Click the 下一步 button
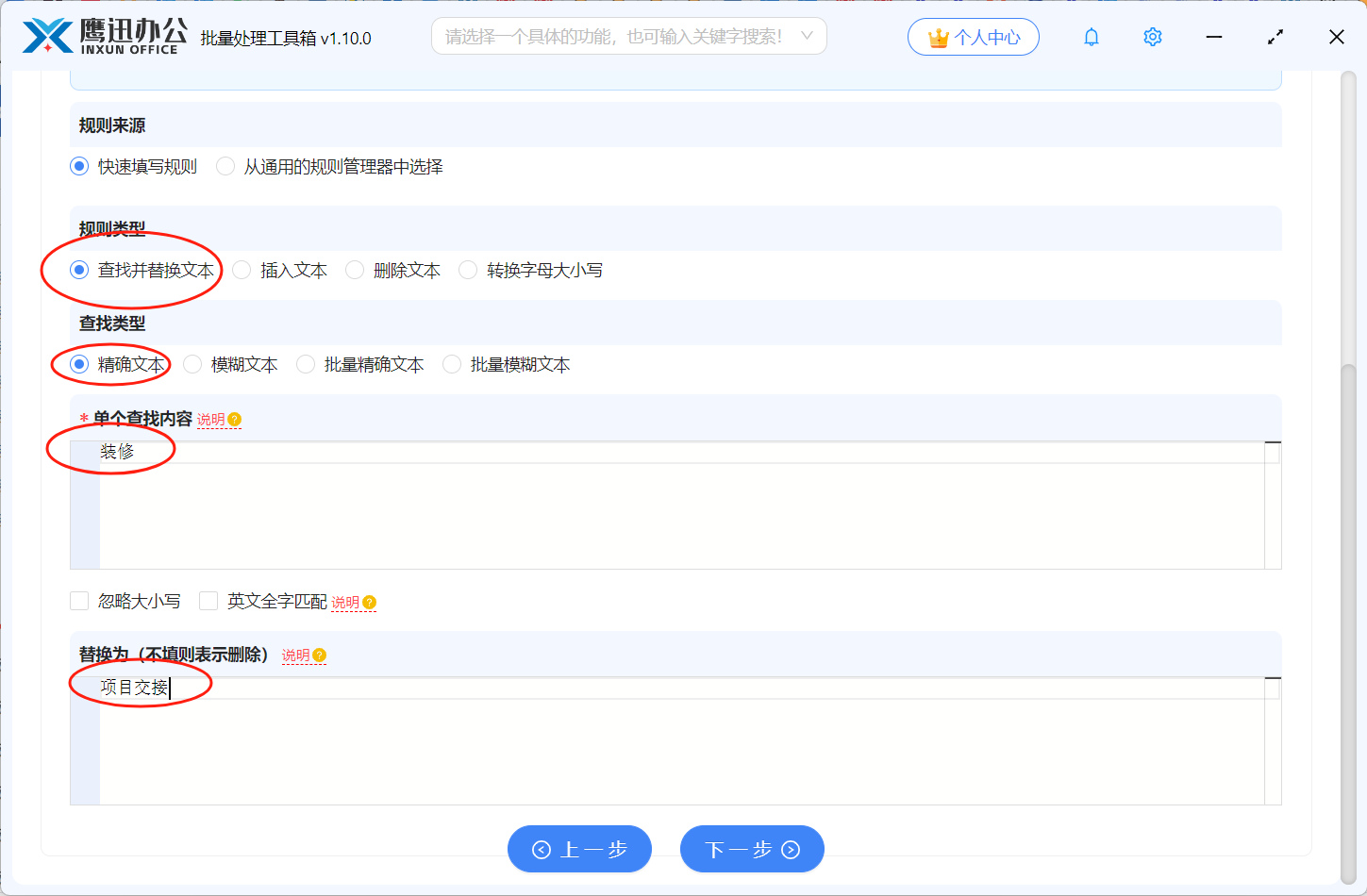This screenshot has width=1367, height=896. [x=752, y=849]
